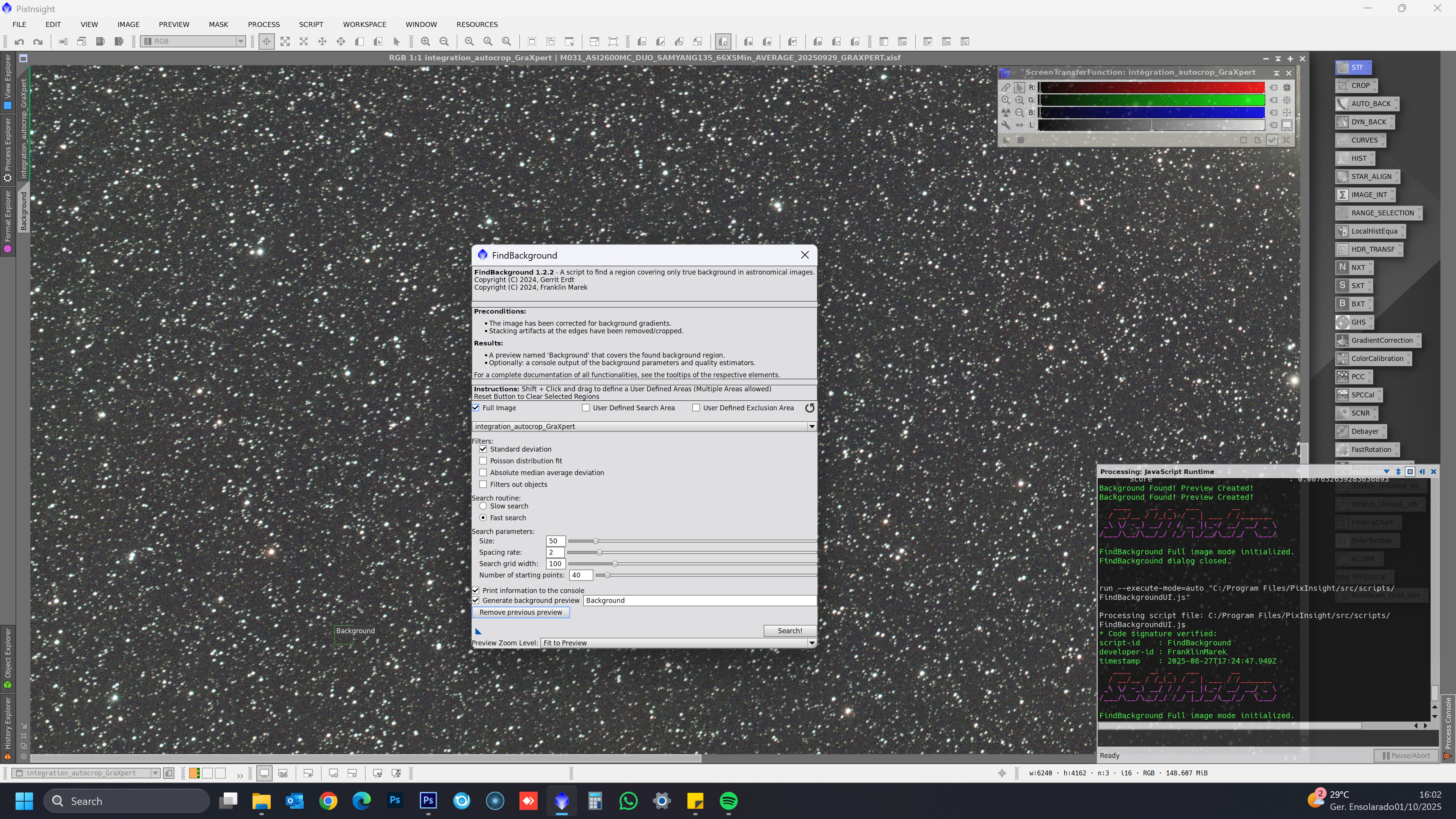The width and height of the screenshot is (1456, 819).
Task: Select Slow search radio option
Action: click(483, 507)
